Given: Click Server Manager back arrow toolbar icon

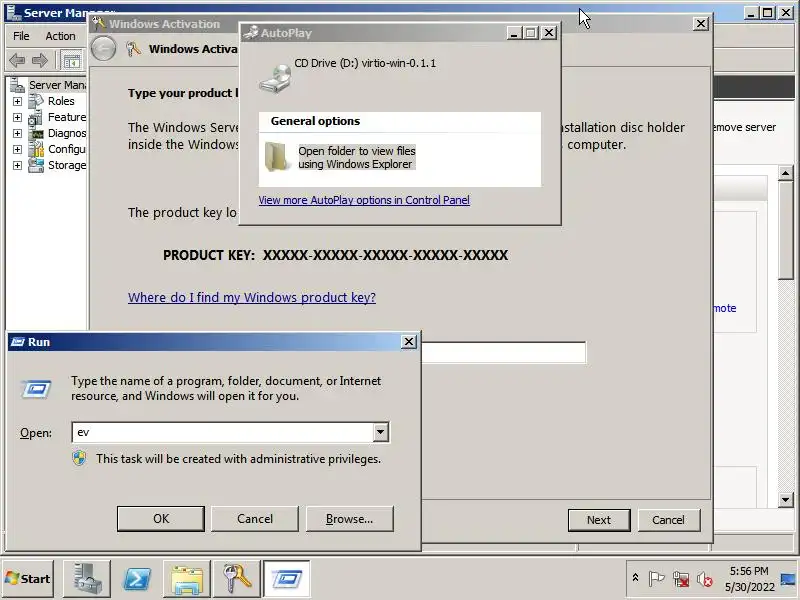Looking at the screenshot, I should pyautogui.click(x=17, y=61).
